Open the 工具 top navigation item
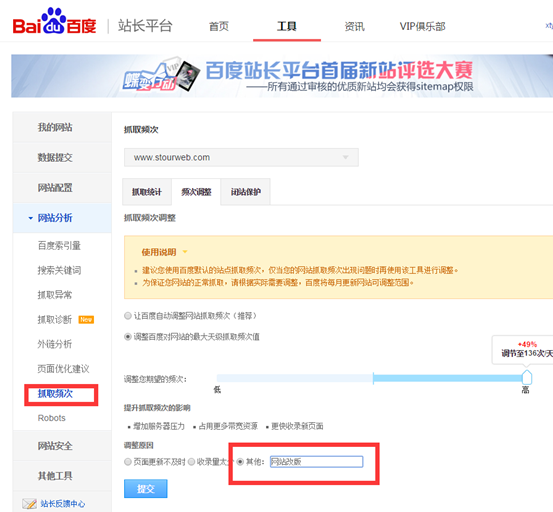This screenshot has width=553, height=512. coord(287,26)
